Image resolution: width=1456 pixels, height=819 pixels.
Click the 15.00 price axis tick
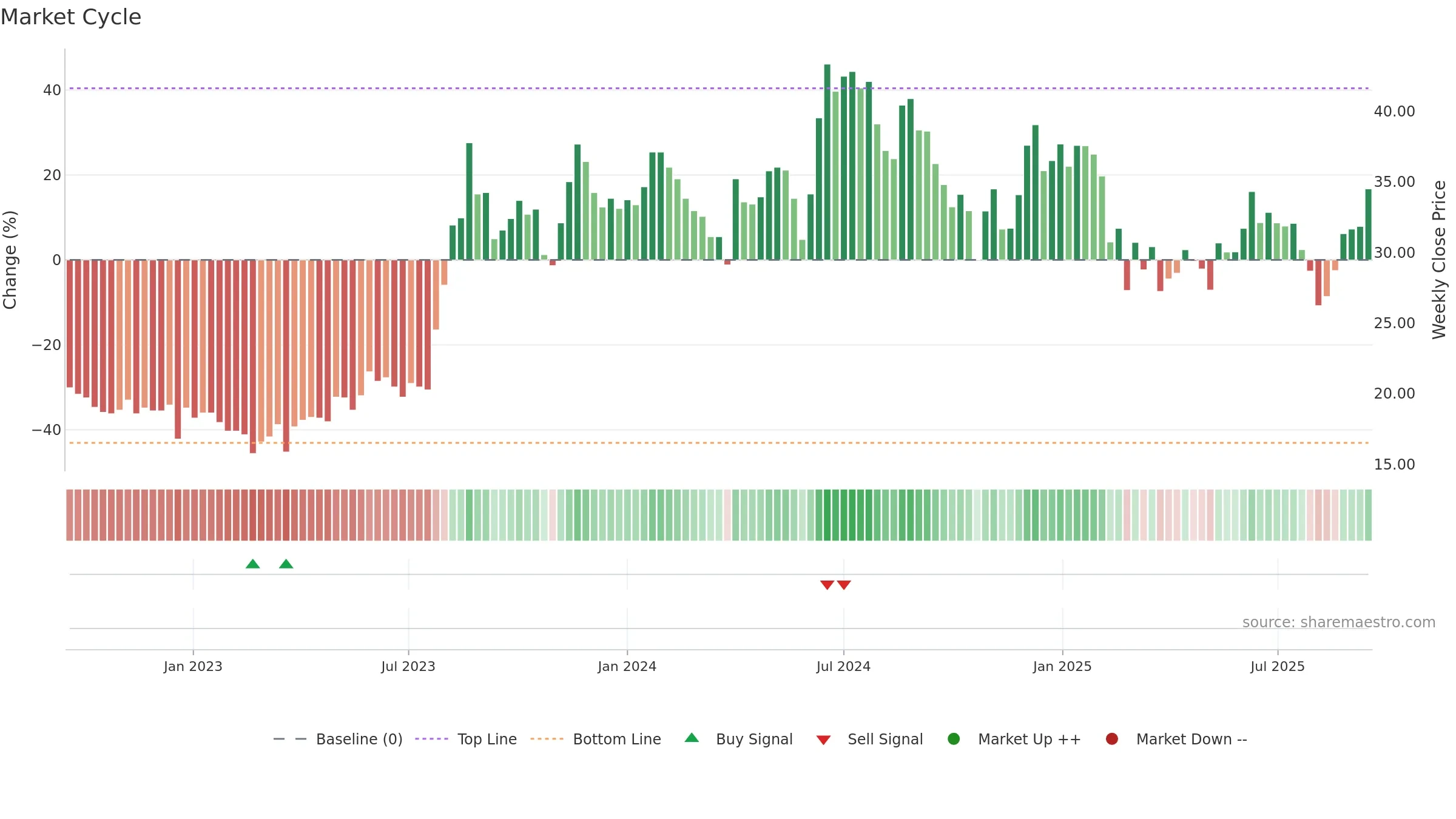tap(1394, 465)
